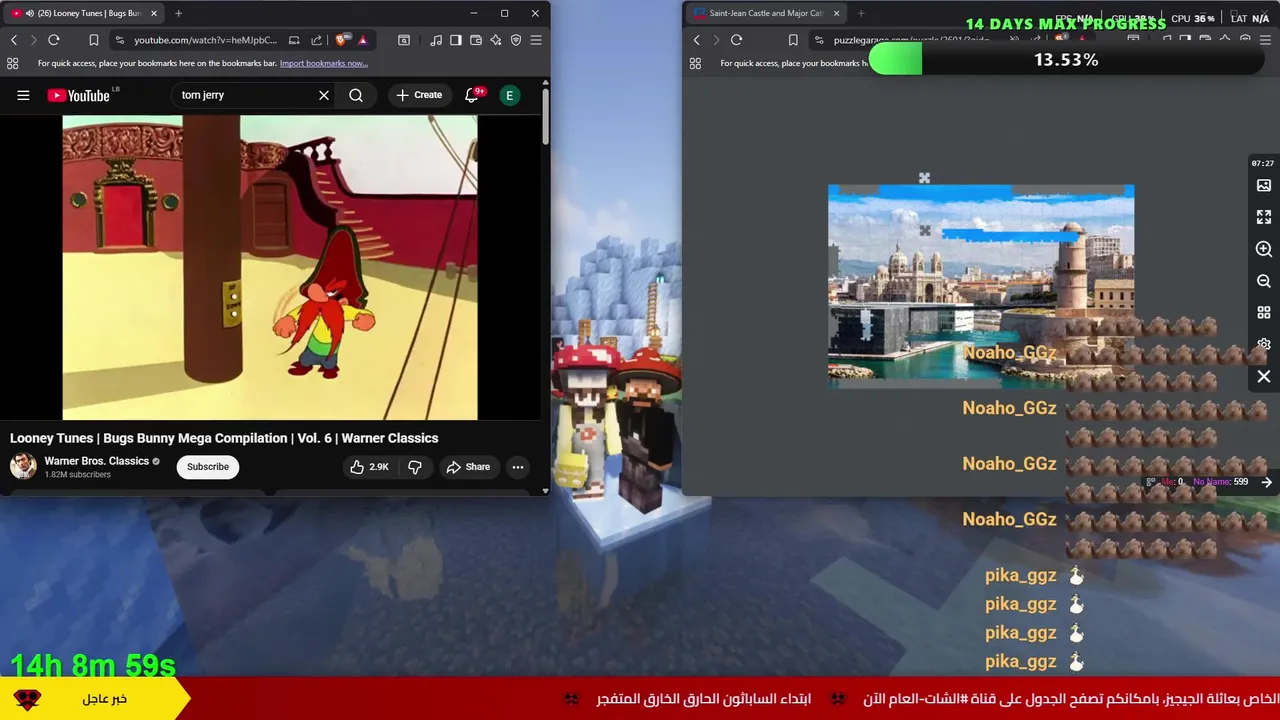Open the music playlist icon in browser toolbar
The height and width of the screenshot is (720, 1280).
click(x=436, y=40)
